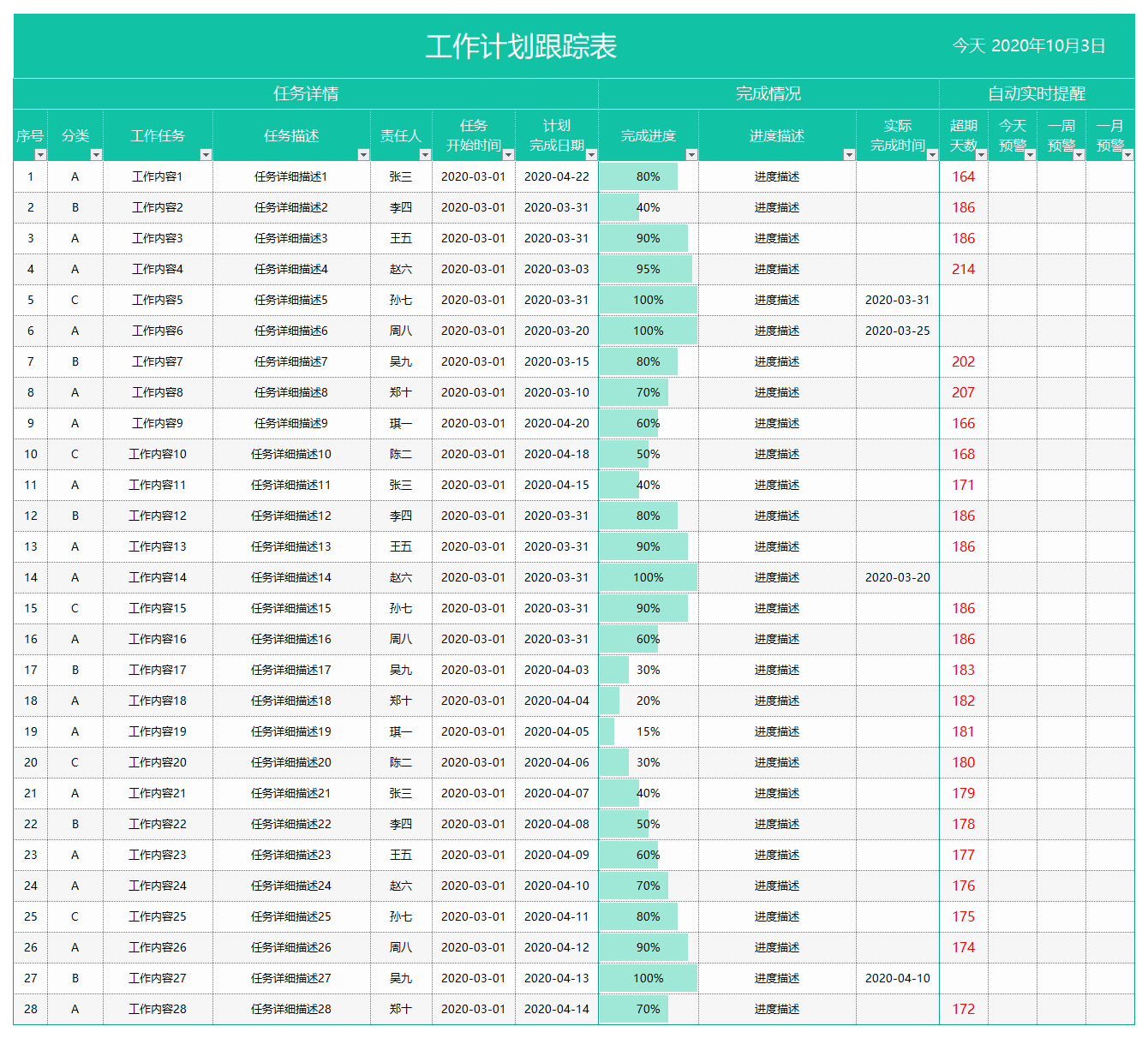Open the 序号 column filter dropdown
Screen dimensions: 1148x1038
point(40,155)
